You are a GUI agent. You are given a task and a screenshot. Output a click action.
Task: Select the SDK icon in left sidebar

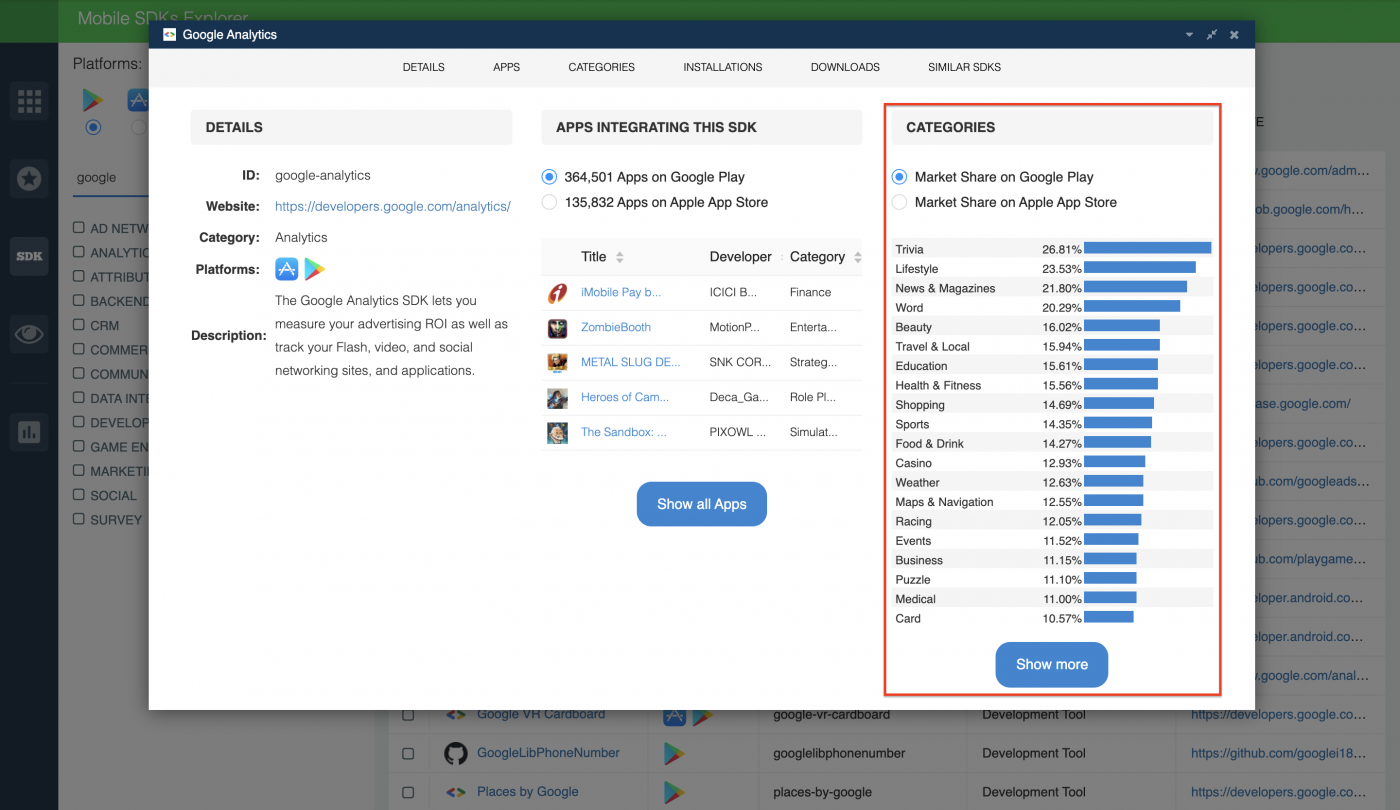click(x=29, y=256)
